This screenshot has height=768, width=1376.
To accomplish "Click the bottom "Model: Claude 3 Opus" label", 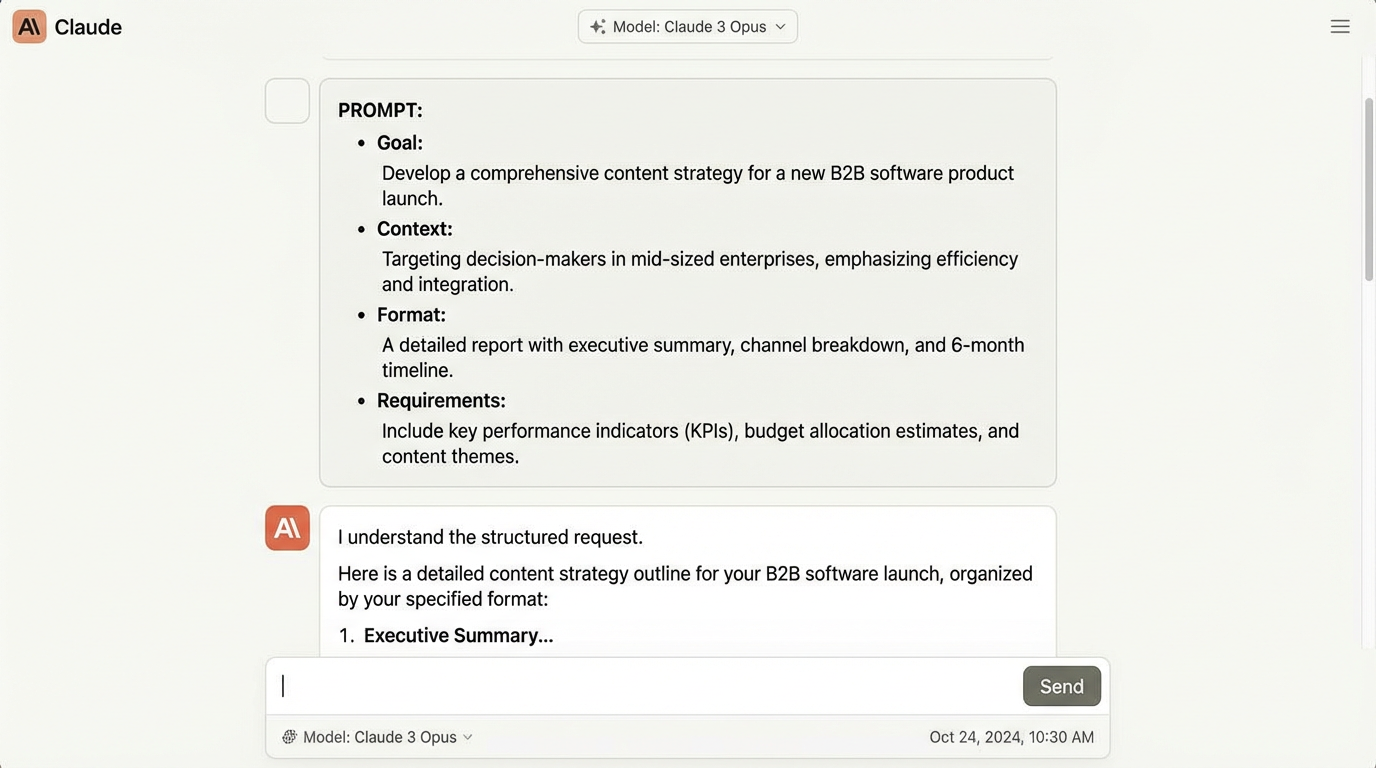I will 379,737.
